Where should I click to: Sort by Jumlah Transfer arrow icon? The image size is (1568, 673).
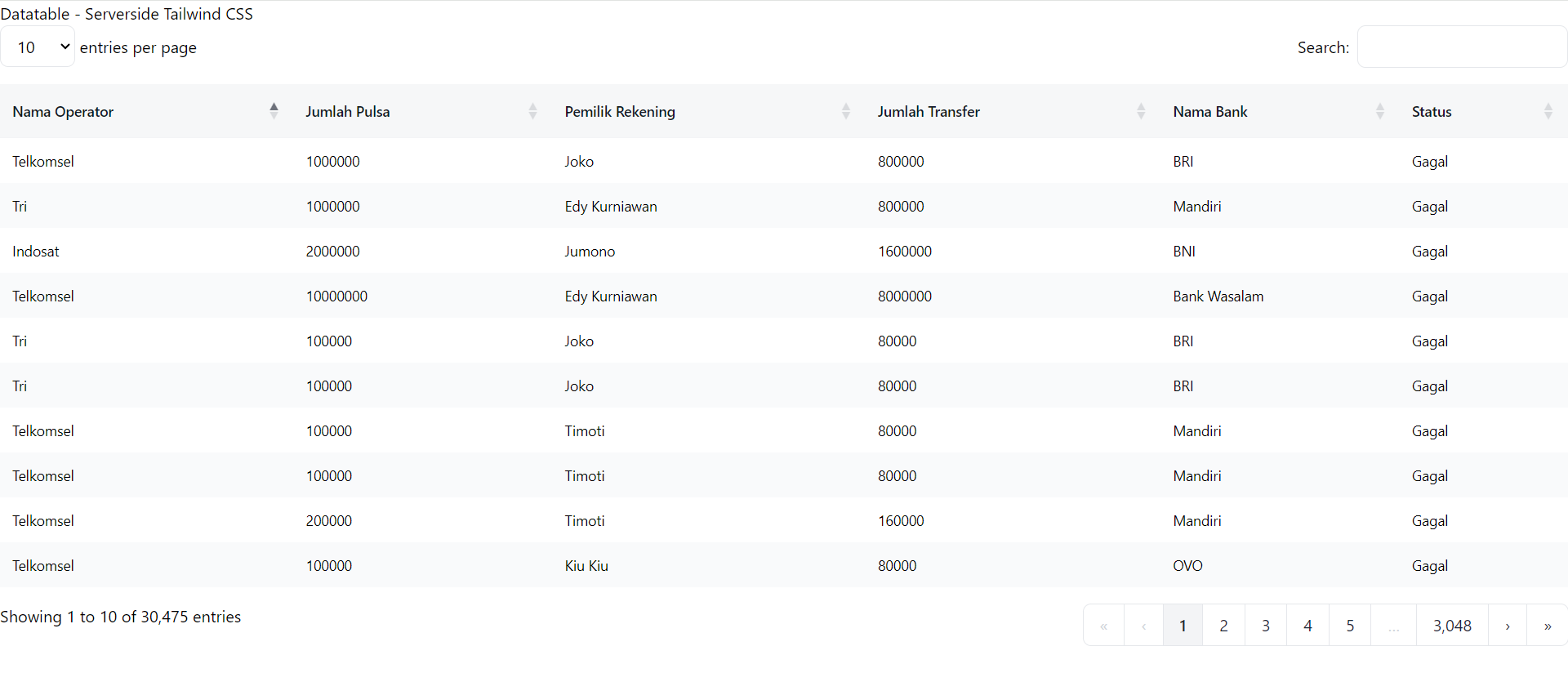(1141, 111)
